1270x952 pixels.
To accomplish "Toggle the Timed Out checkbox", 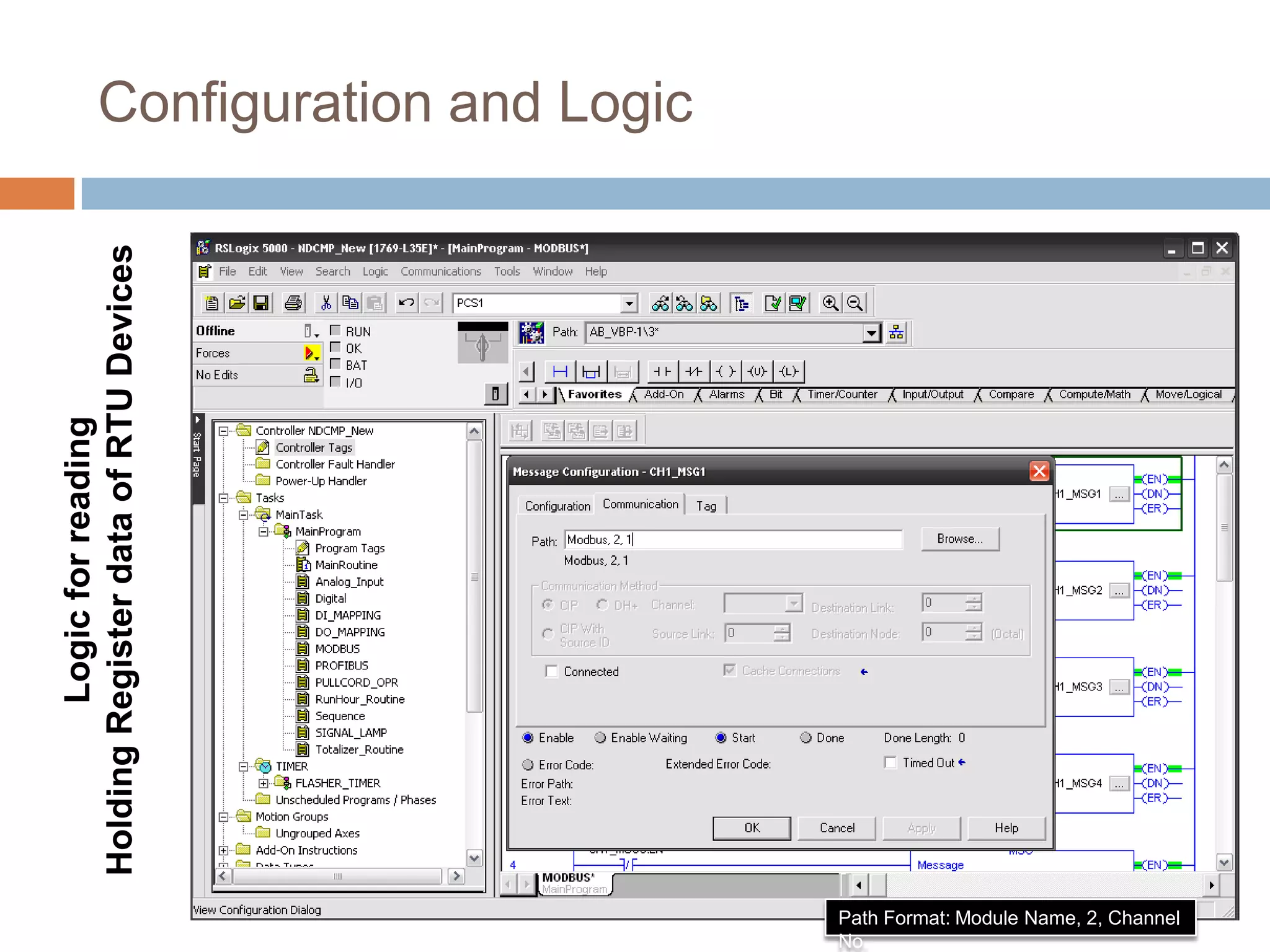I will point(890,763).
